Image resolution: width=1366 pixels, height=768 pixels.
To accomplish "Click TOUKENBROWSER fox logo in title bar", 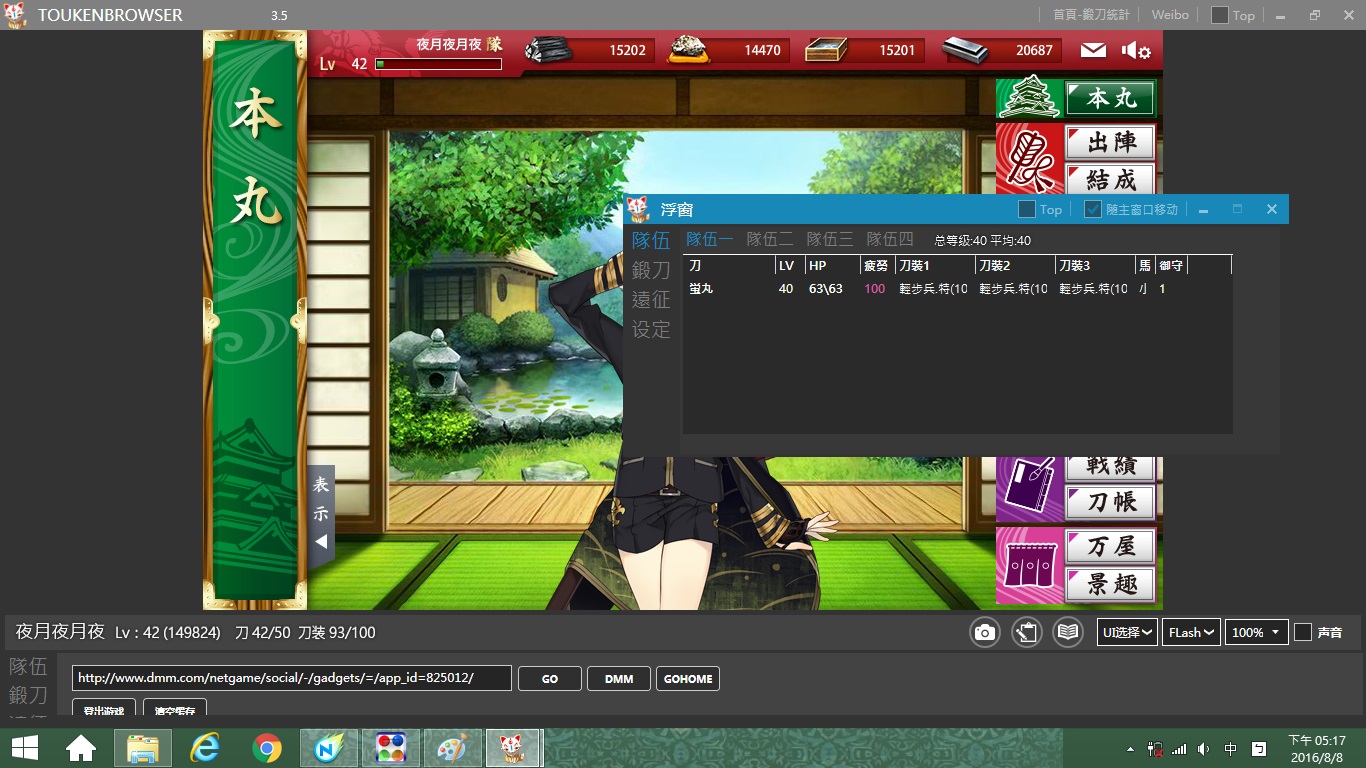I will 15,15.
